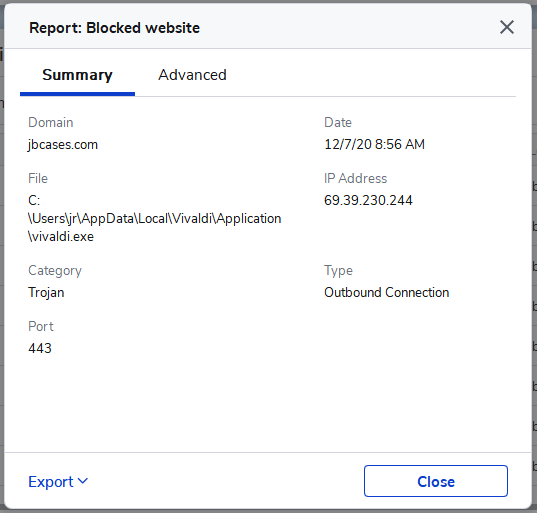Click the Date field label

click(x=338, y=123)
